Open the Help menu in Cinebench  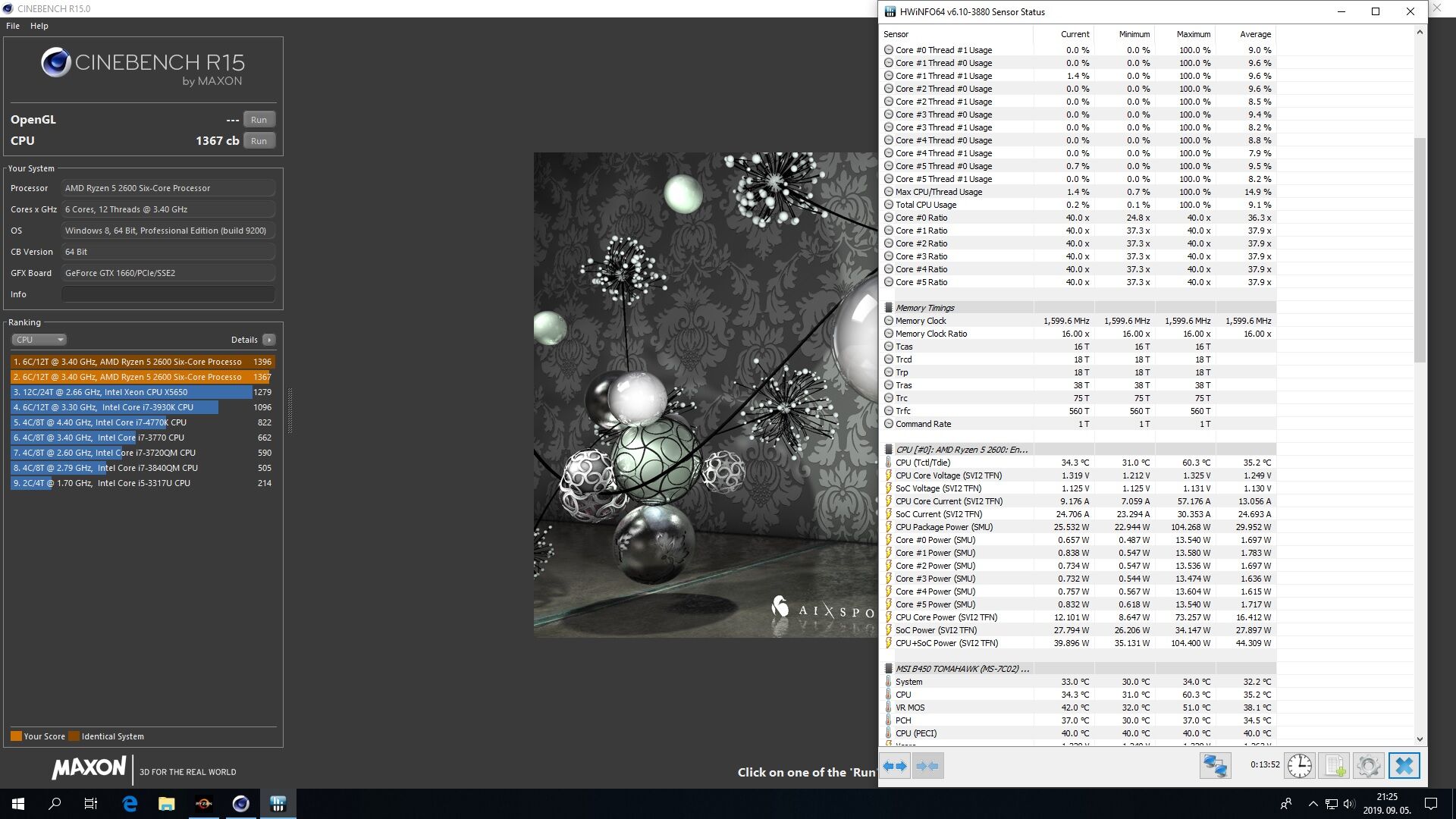click(x=39, y=26)
